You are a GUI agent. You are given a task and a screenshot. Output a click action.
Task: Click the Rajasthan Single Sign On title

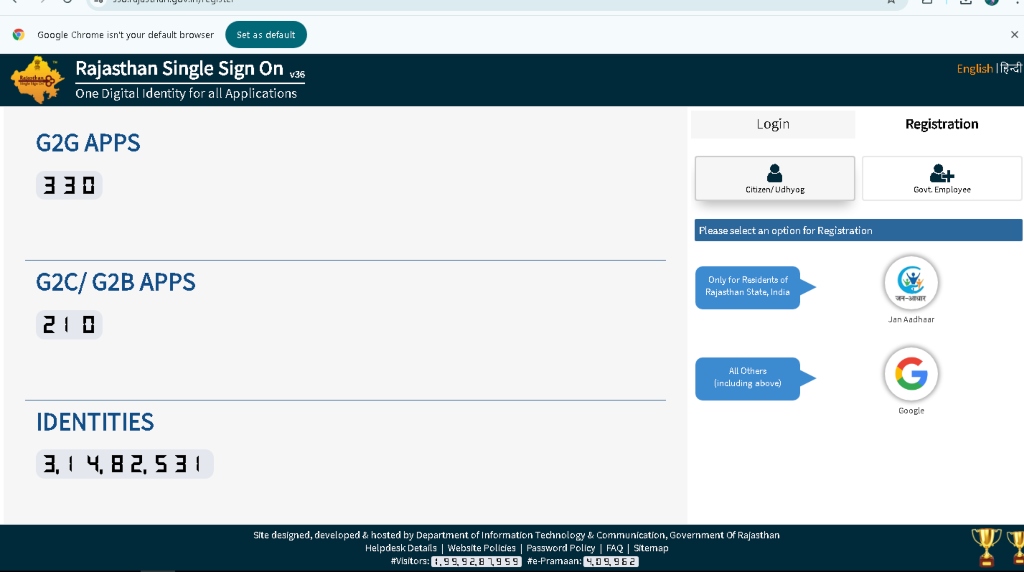coord(180,69)
